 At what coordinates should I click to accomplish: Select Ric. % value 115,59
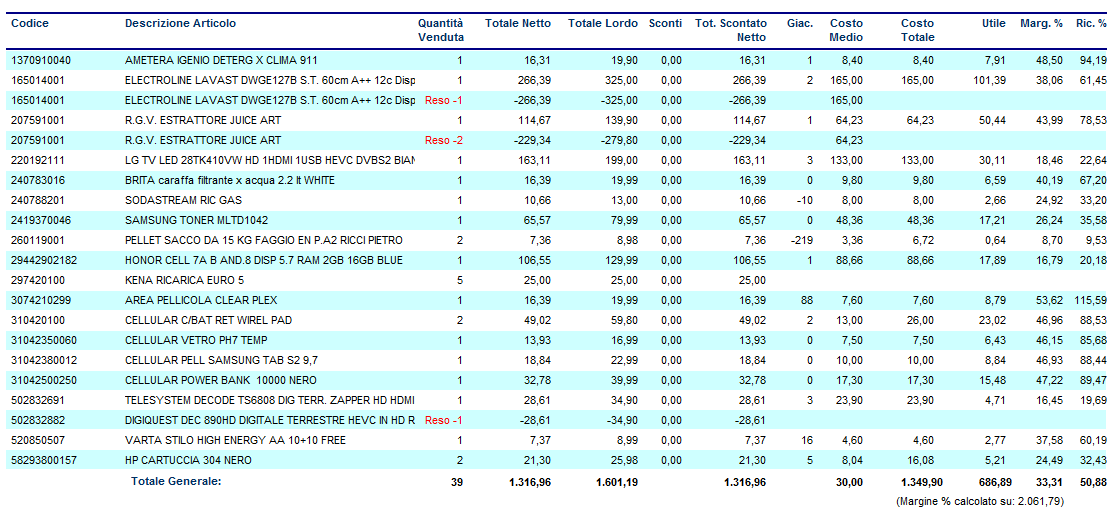(1090, 300)
